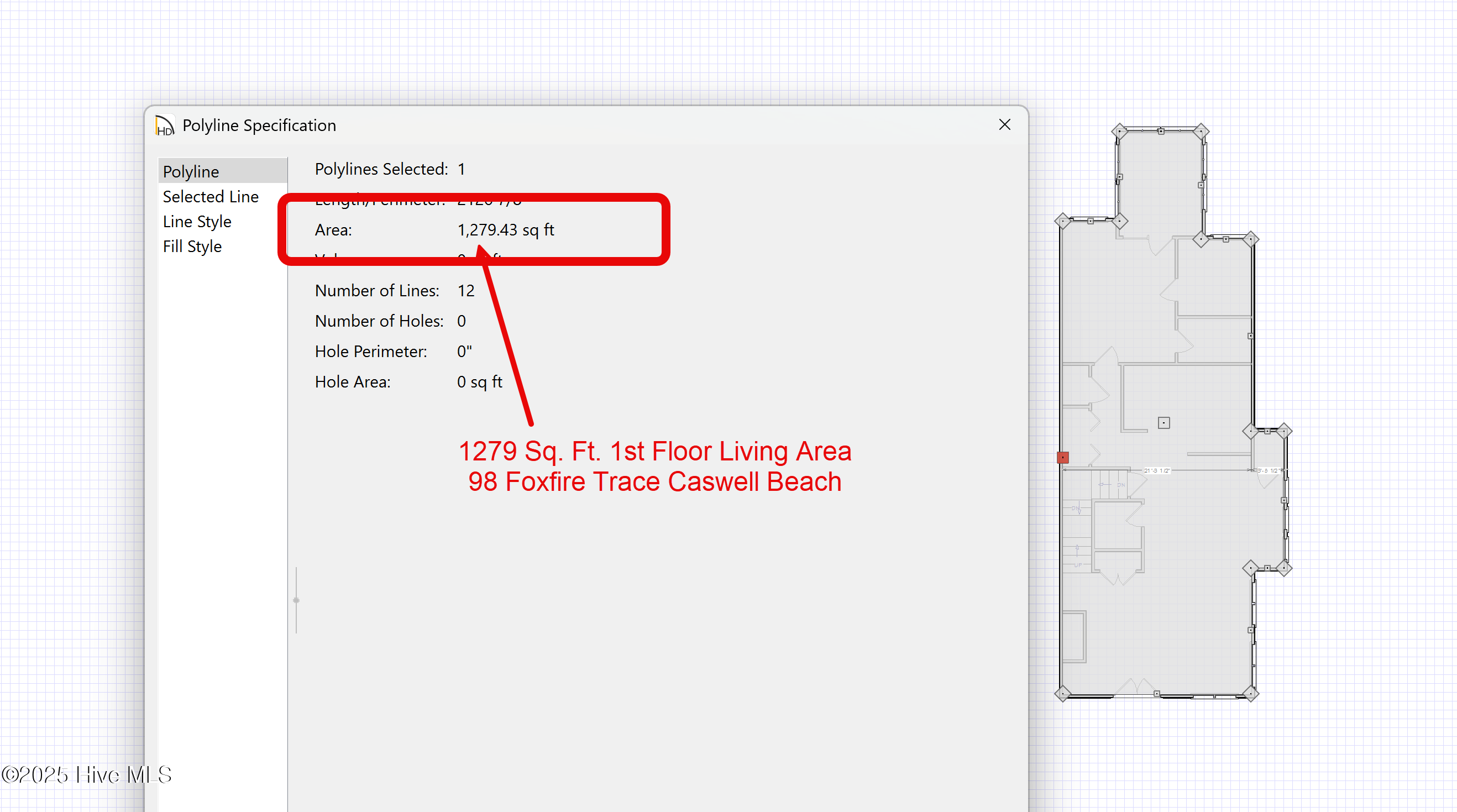Click the UP stair label

point(1077,565)
